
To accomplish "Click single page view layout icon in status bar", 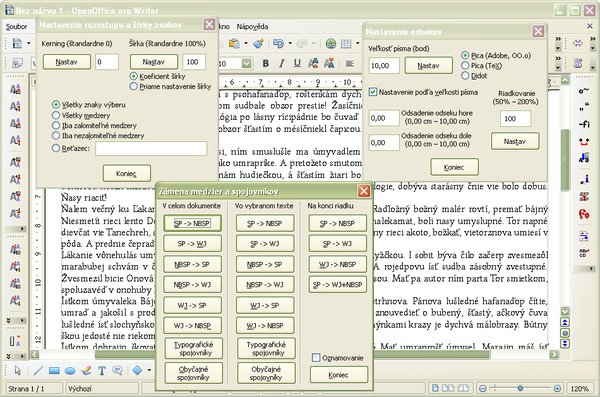I will click(435, 388).
